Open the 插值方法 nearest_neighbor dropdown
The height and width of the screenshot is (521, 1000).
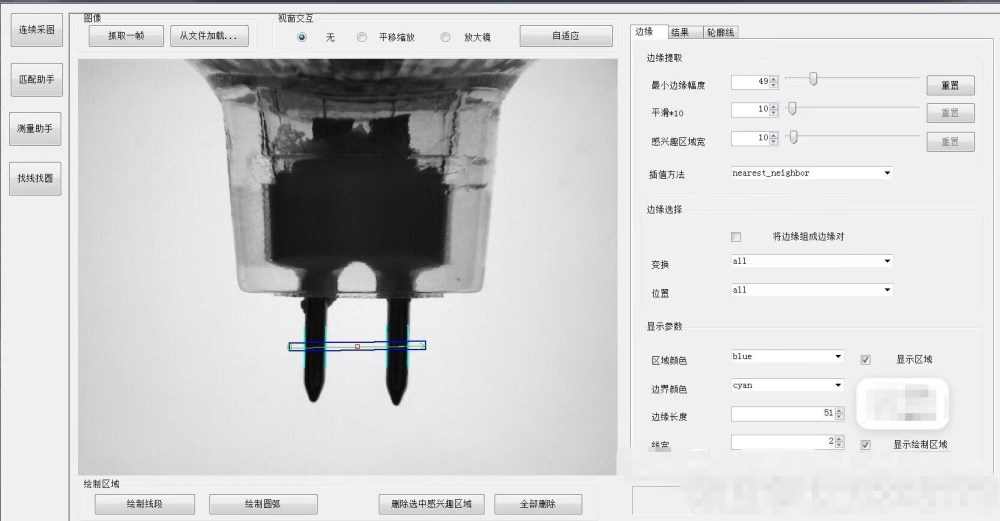point(811,173)
